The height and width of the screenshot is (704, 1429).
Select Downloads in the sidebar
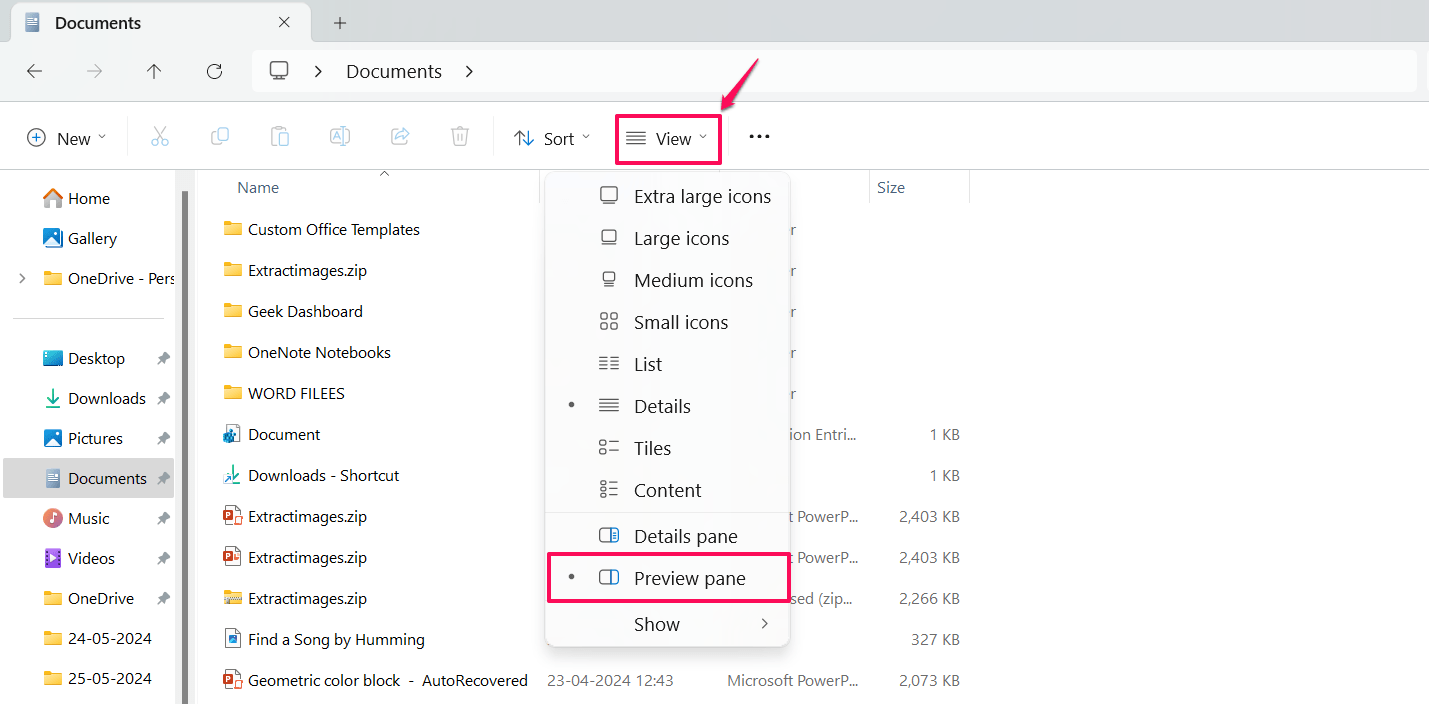coord(95,398)
